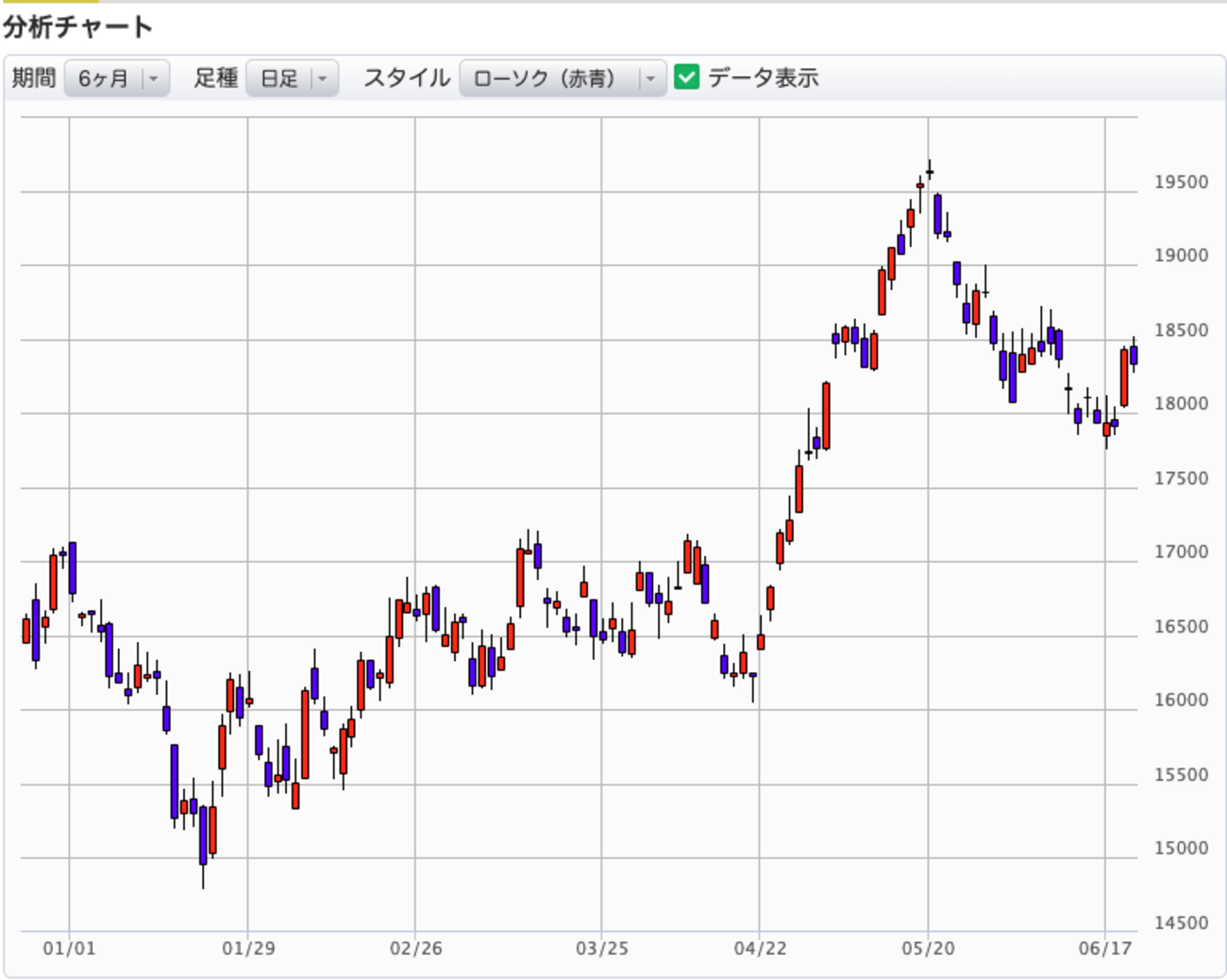
Task: Click the rightmost blue candlestick
Action: pyautogui.click(x=1134, y=355)
